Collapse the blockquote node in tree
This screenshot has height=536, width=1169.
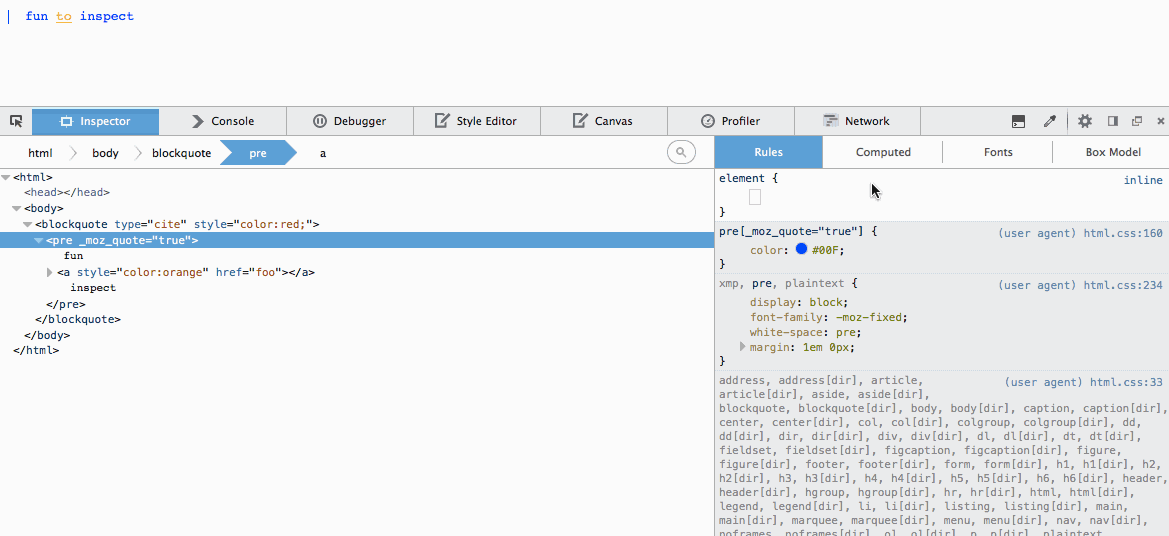(x=28, y=225)
